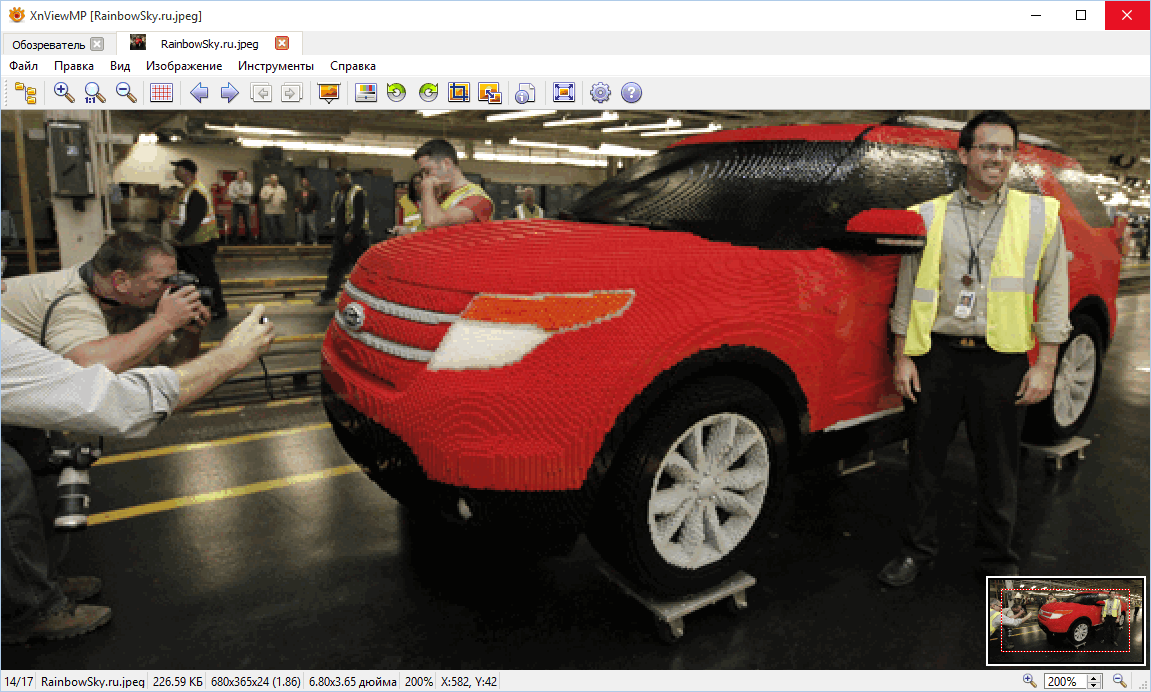Open the Файл menu
This screenshot has height=692, width=1151.
tap(23, 66)
